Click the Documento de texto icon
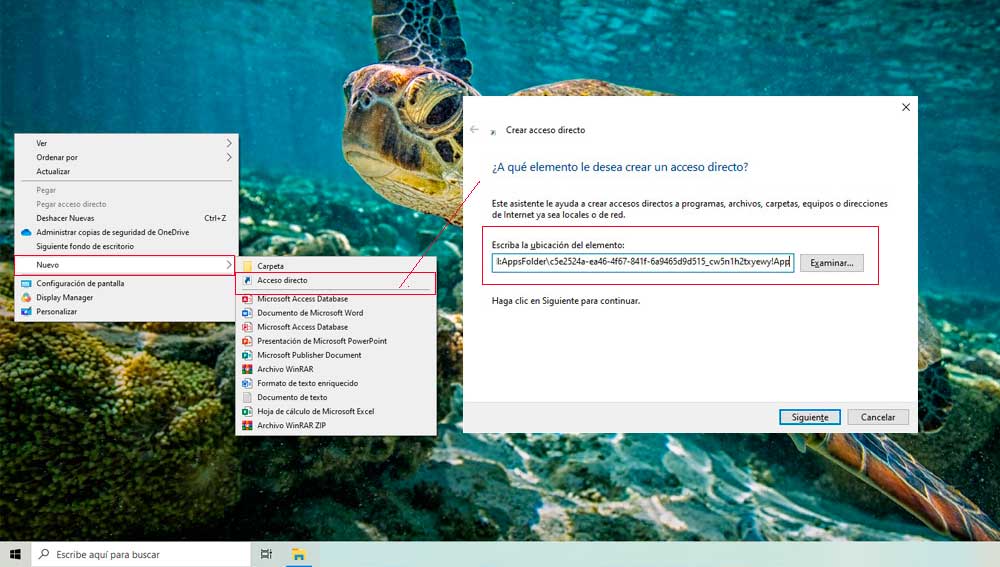This screenshot has width=1000, height=567. point(247,397)
